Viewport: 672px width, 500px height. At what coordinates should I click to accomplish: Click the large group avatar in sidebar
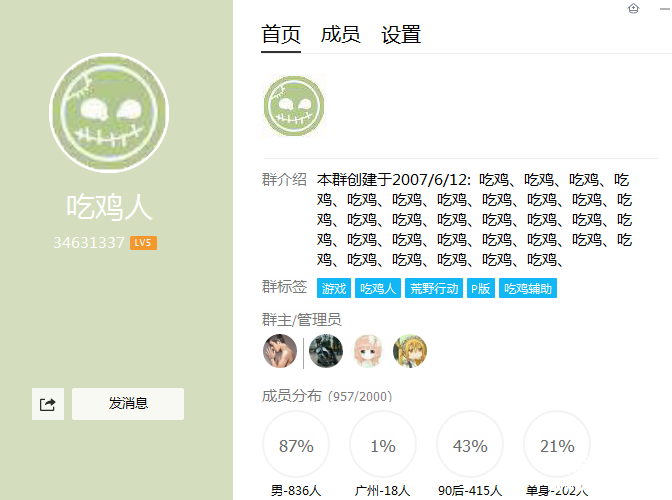coord(109,113)
